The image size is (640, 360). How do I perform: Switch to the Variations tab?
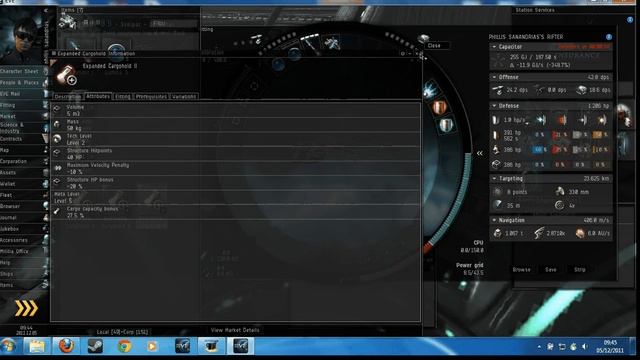(x=184, y=97)
